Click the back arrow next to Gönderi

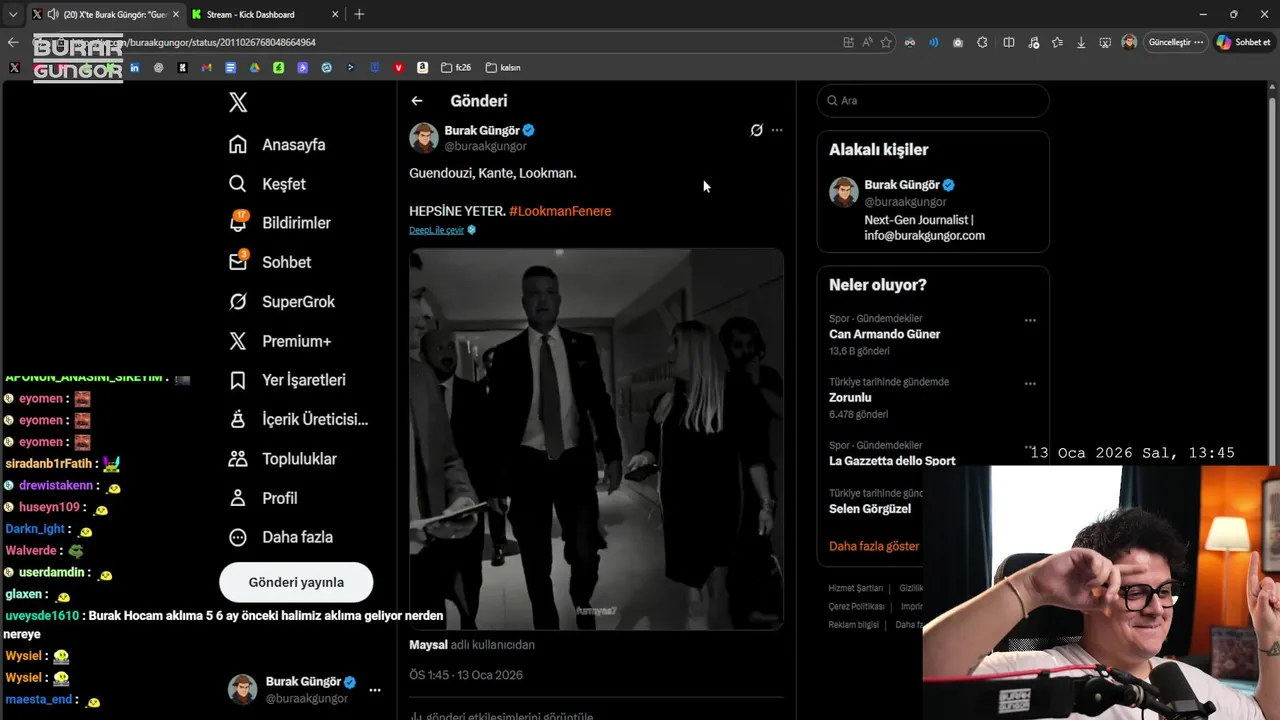(417, 101)
